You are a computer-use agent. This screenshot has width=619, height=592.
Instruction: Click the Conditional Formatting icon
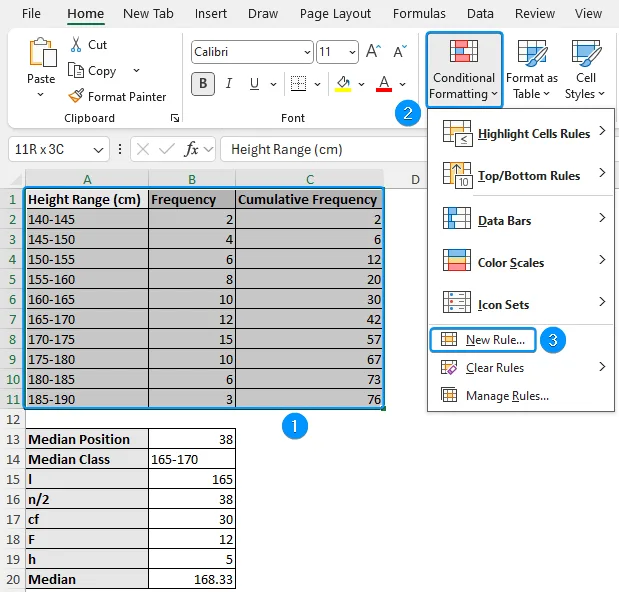(x=464, y=51)
